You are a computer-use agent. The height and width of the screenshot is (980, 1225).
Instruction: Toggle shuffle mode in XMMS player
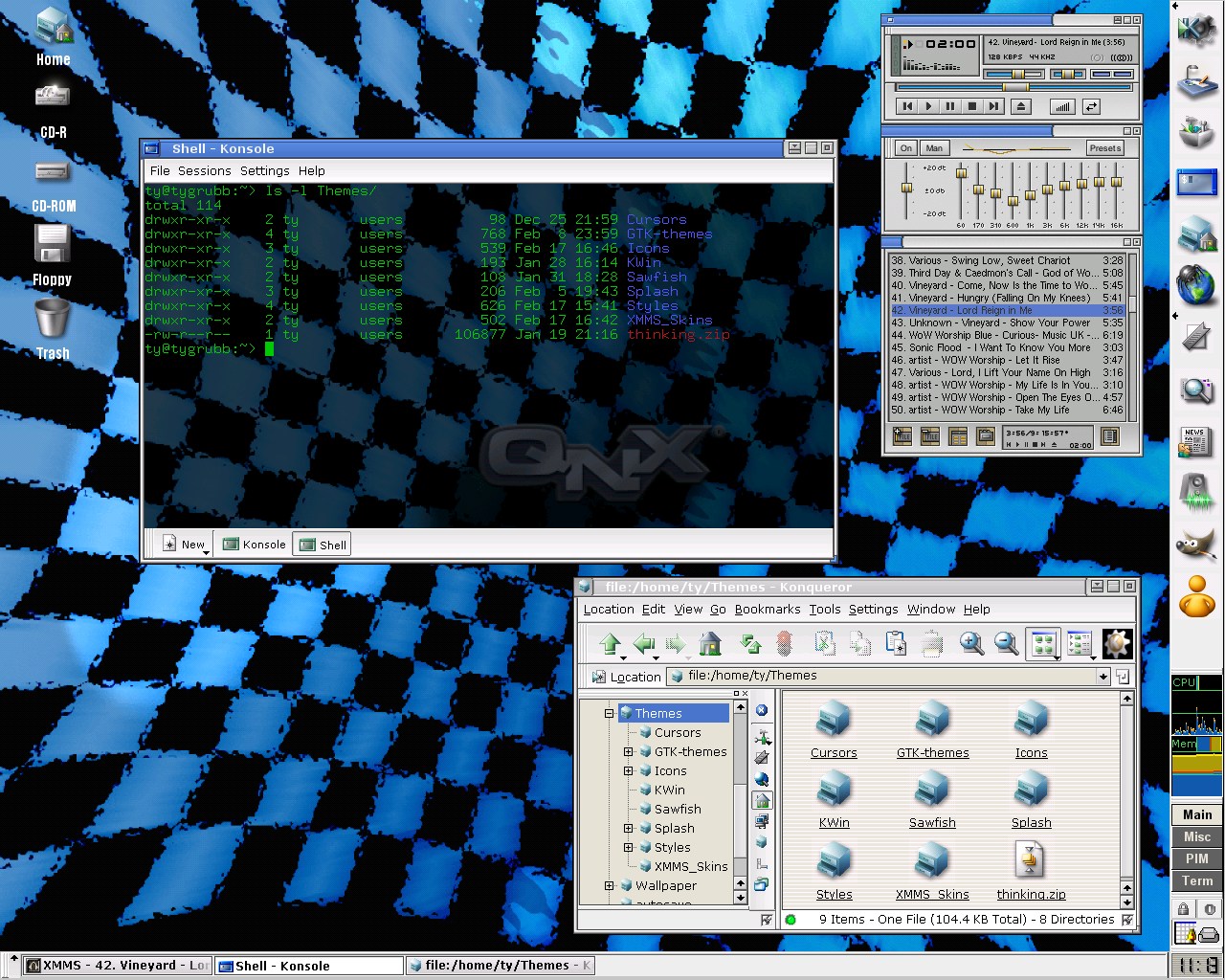[x=1062, y=106]
